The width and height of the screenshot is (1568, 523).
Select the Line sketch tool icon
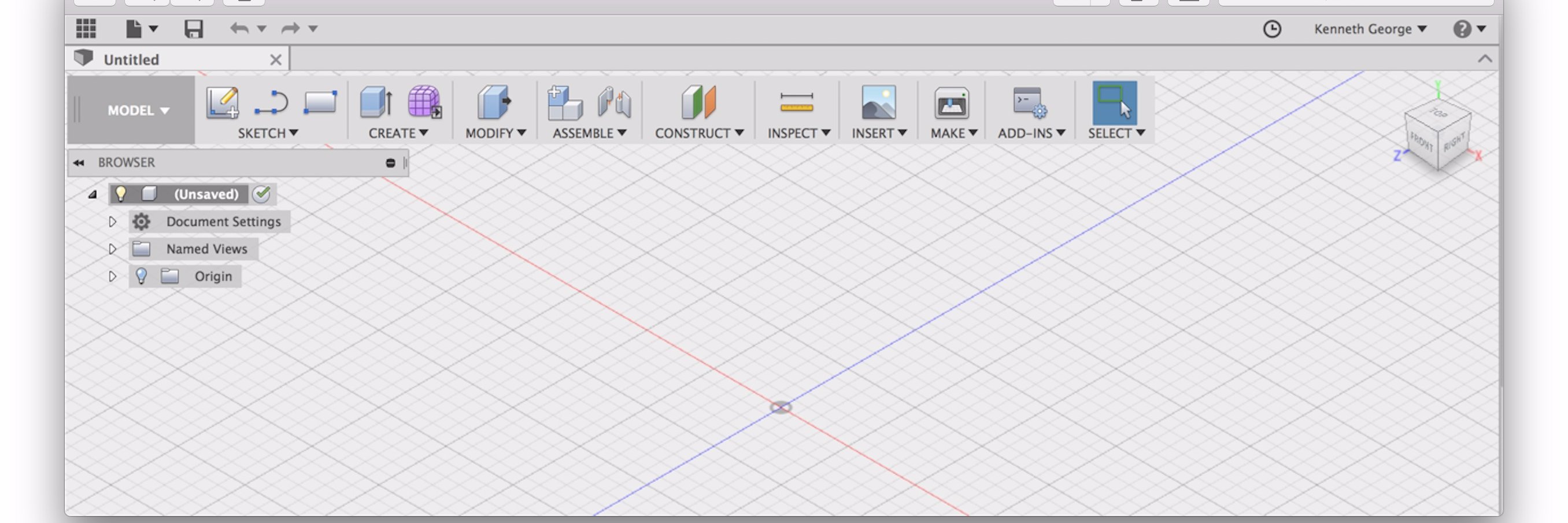tap(271, 102)
